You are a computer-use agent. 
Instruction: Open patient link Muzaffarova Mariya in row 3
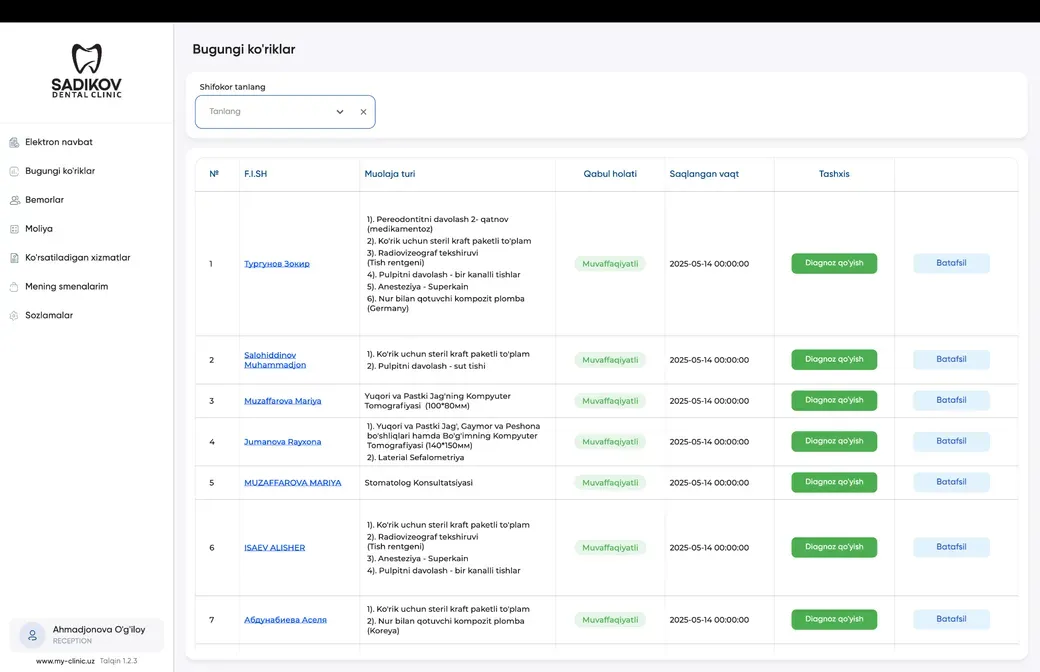click(283, 401)
